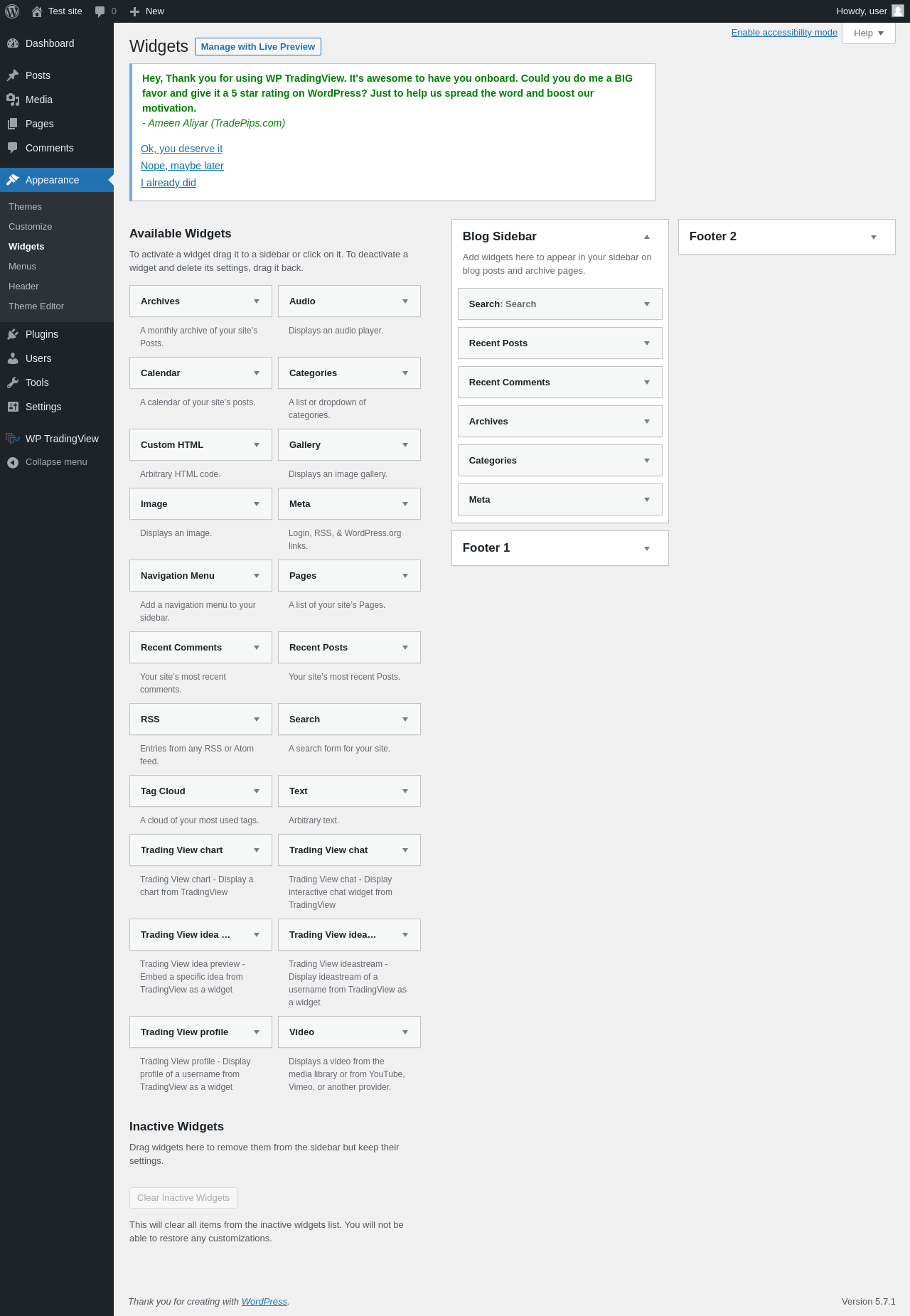Click the Tools wrench icon
This screenshot has width=910, height=1316.
coord(13,383)
